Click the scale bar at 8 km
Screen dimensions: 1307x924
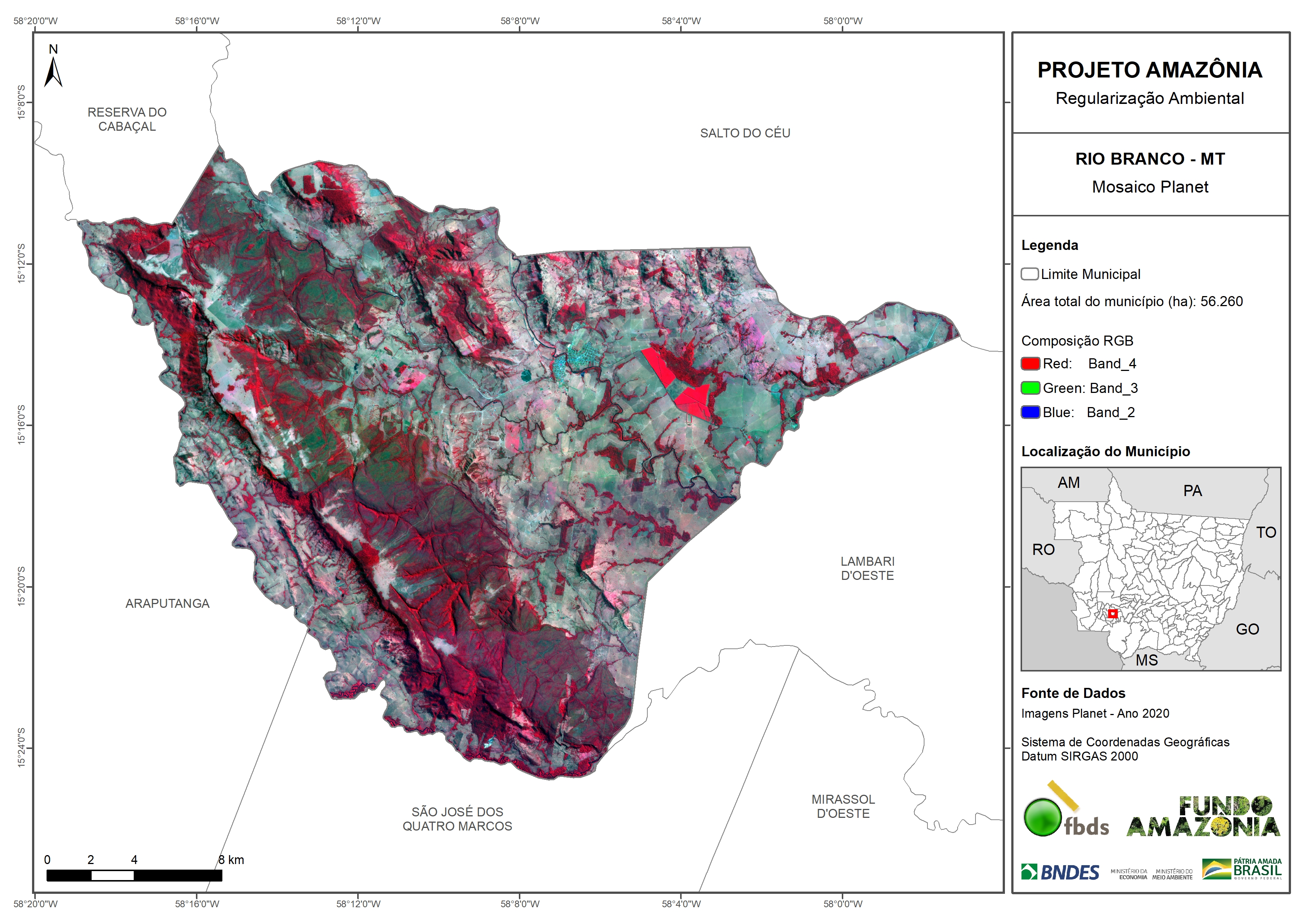coord(220,875)
